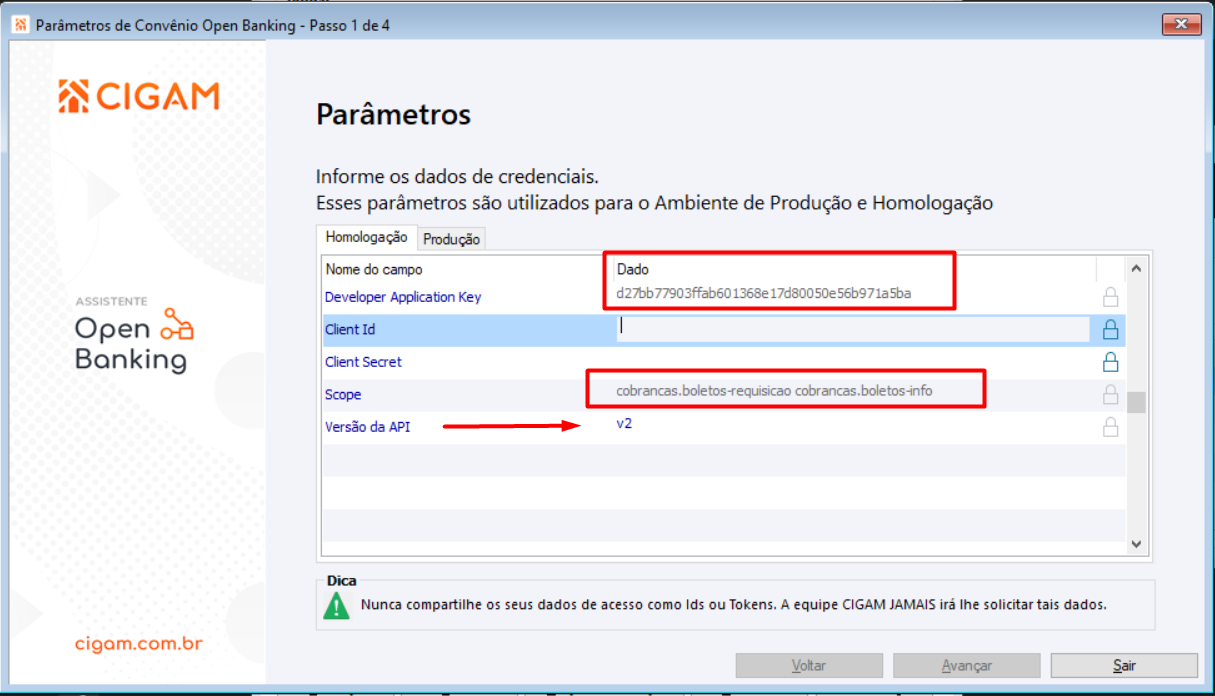Click the Open Banking assistant icon
Screen dimensions: 1215x696
178,325
